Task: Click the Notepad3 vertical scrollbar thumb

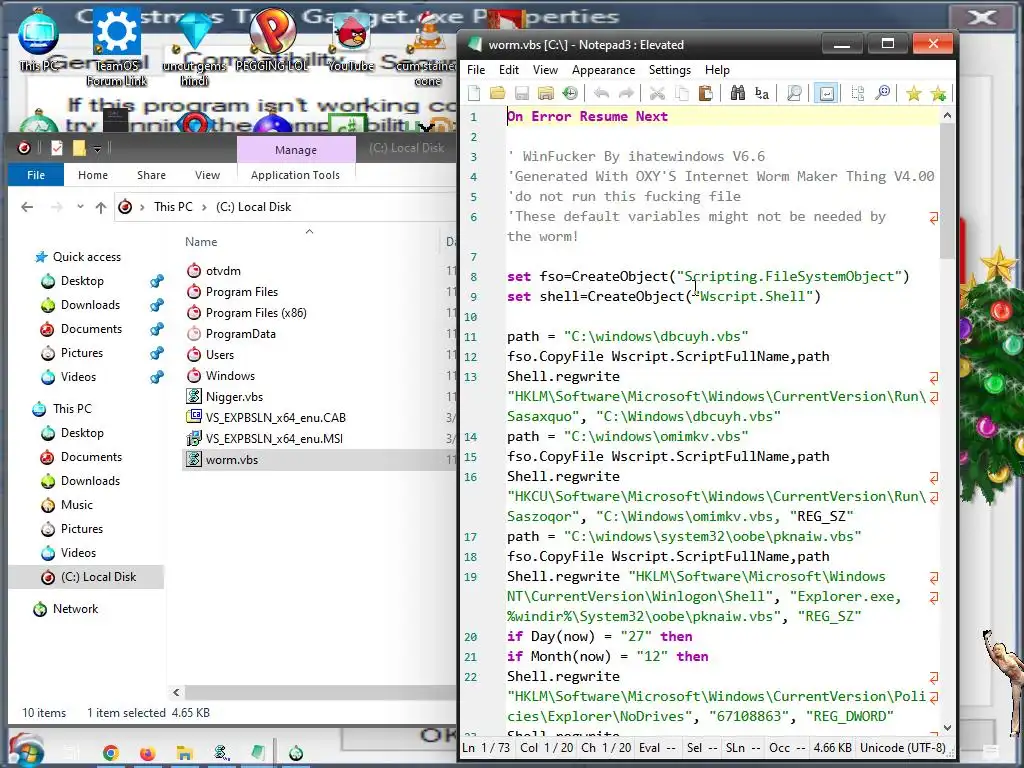Action: (947, 191)
